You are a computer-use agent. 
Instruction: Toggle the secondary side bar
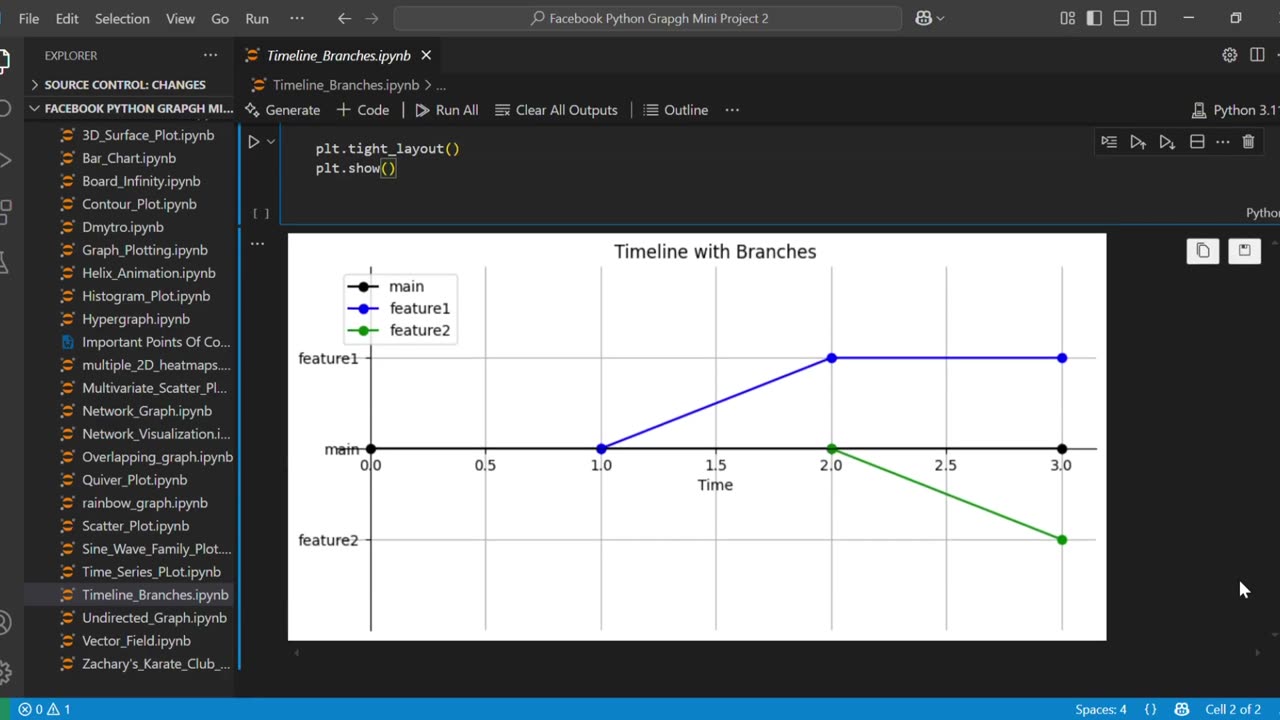[x=1149, y=18]
